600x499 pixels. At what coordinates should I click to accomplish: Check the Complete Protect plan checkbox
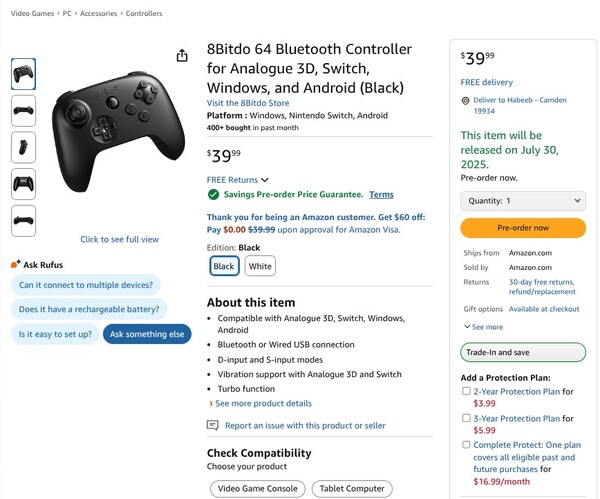(x=467, y=444)
